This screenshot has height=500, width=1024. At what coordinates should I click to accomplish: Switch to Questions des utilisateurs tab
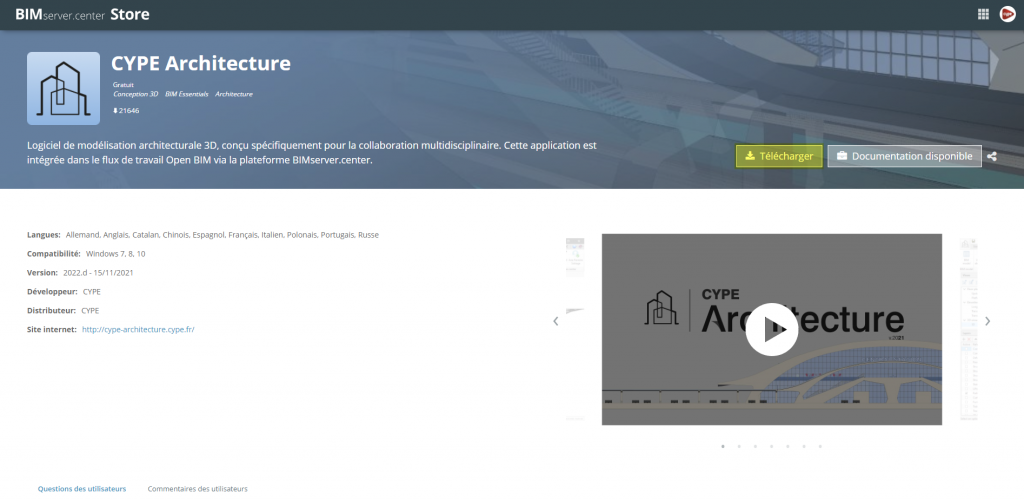coord(82,489)
